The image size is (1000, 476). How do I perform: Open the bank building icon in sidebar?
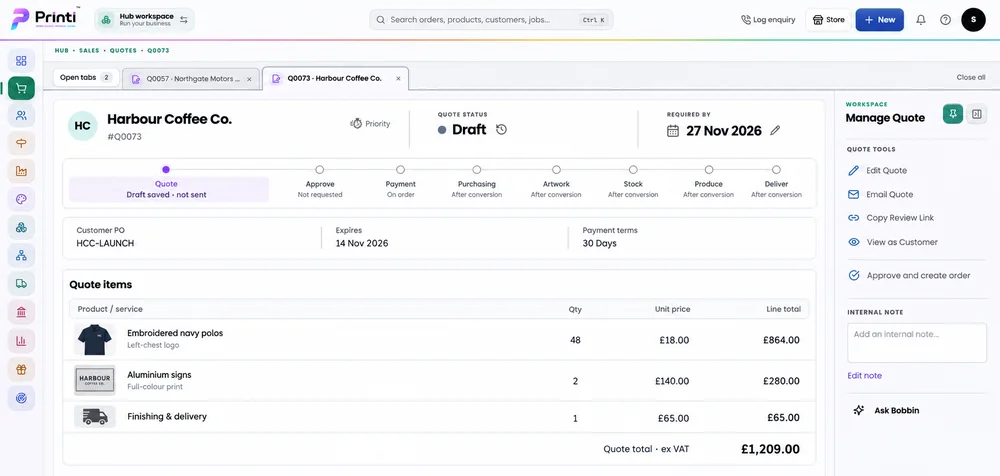21,312
